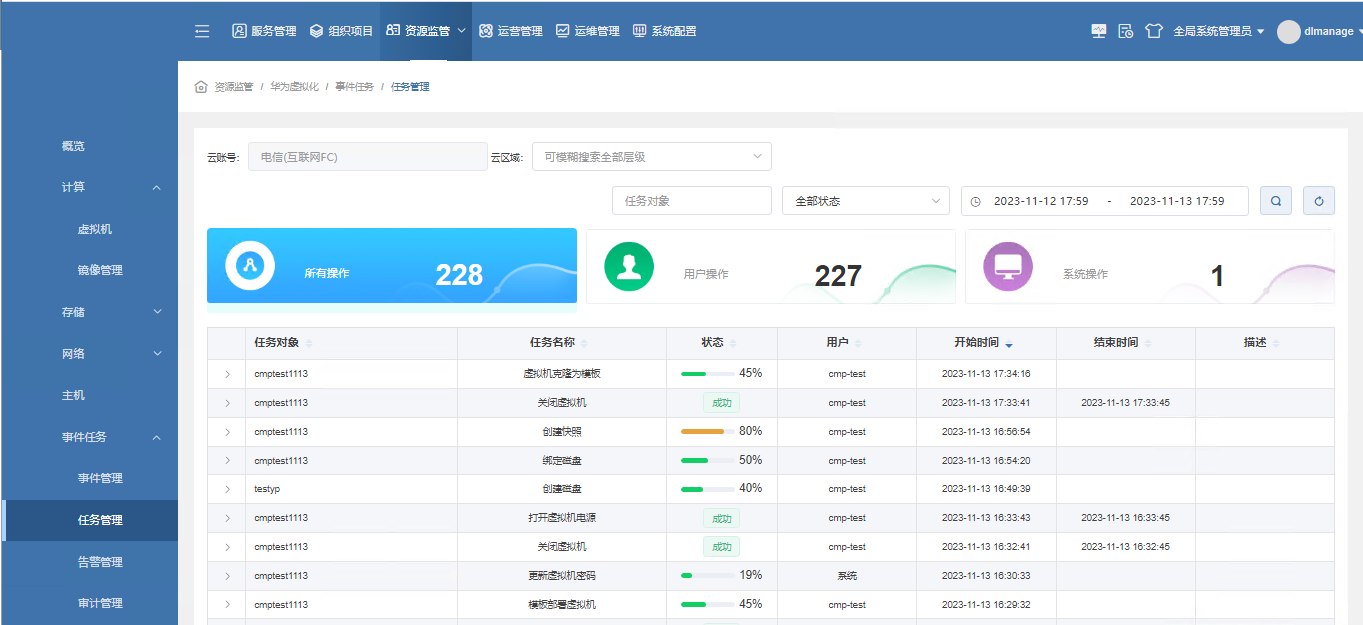Click the 2023-11-13 17:33:45 end time cell
1363x625 pixels.
tap(1125, 403)
